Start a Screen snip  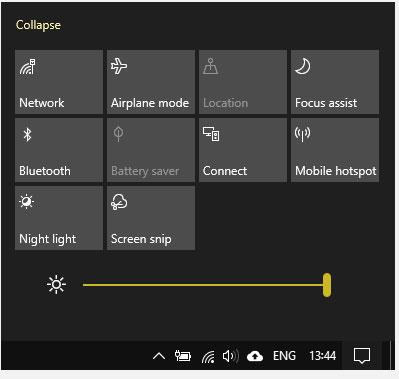point(151,218)
